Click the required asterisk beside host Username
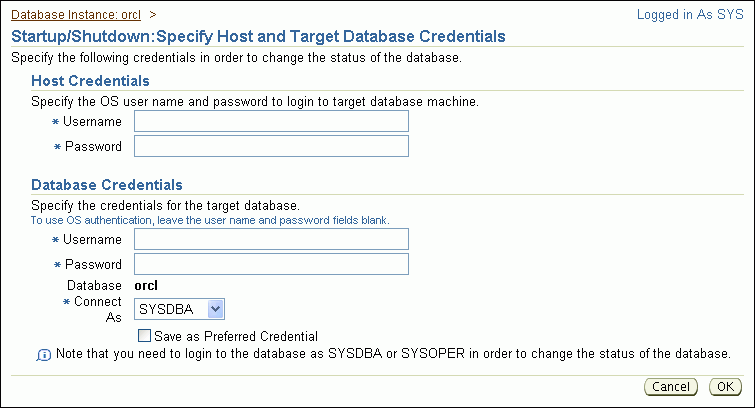 55,122
